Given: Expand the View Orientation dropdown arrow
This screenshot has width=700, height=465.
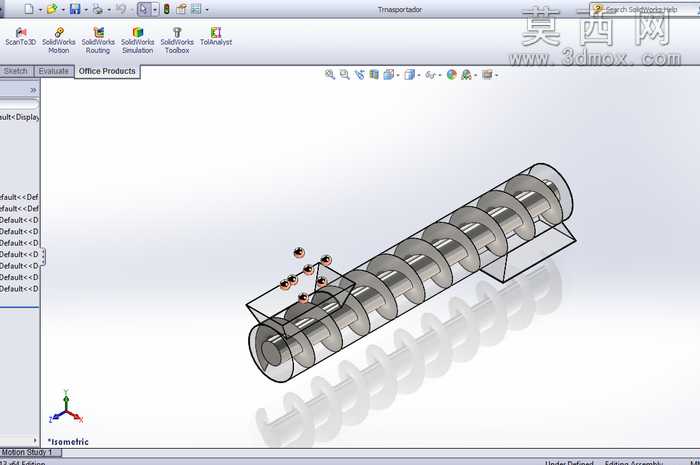Looking at the screenshot, I should 398,75.
